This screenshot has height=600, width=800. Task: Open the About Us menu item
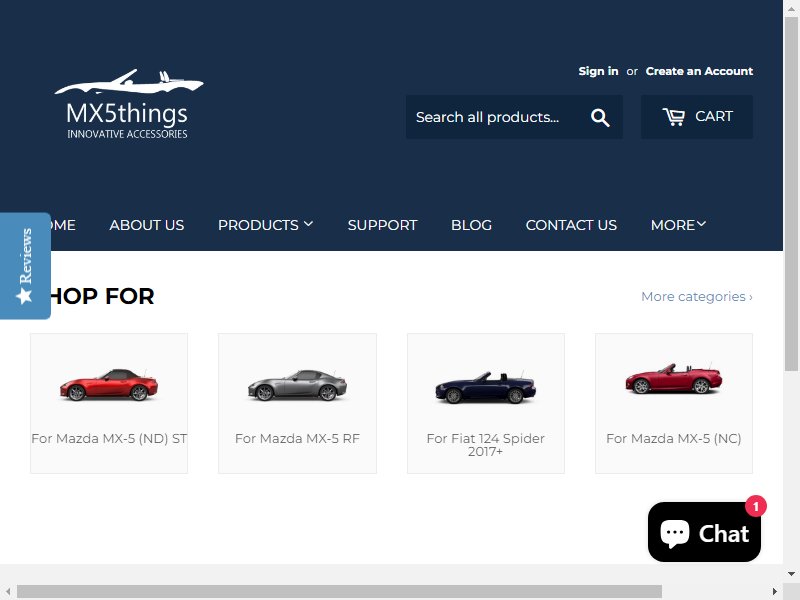coord(147,225)
